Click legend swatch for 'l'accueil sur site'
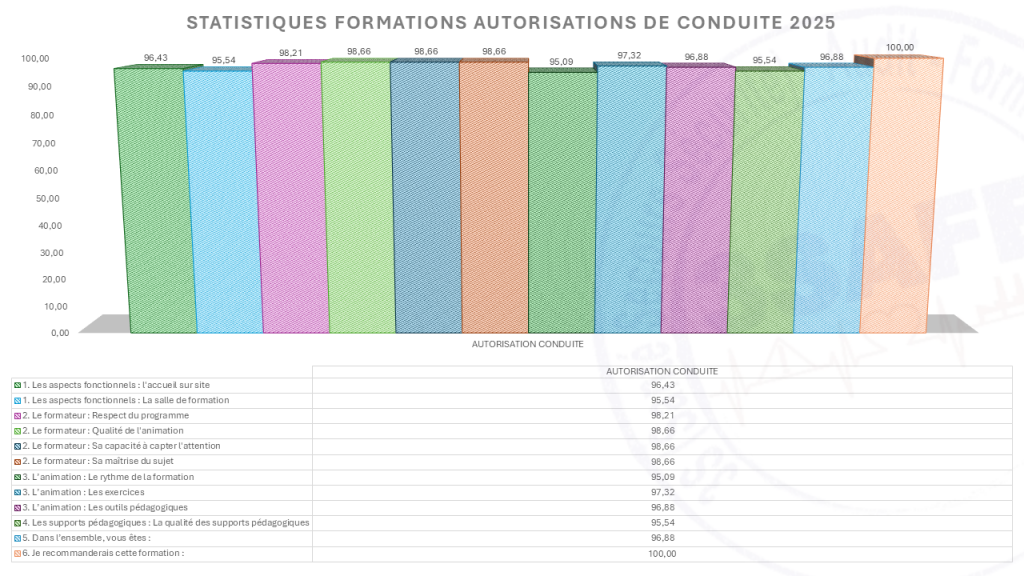1024x576 pixels. (18, 385)
